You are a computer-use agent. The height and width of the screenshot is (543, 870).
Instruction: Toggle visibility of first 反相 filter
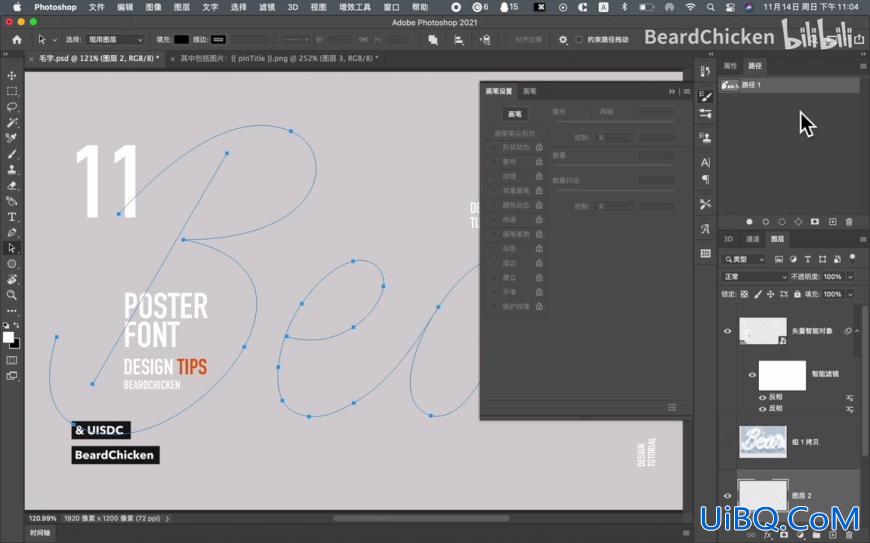[762, 397]
